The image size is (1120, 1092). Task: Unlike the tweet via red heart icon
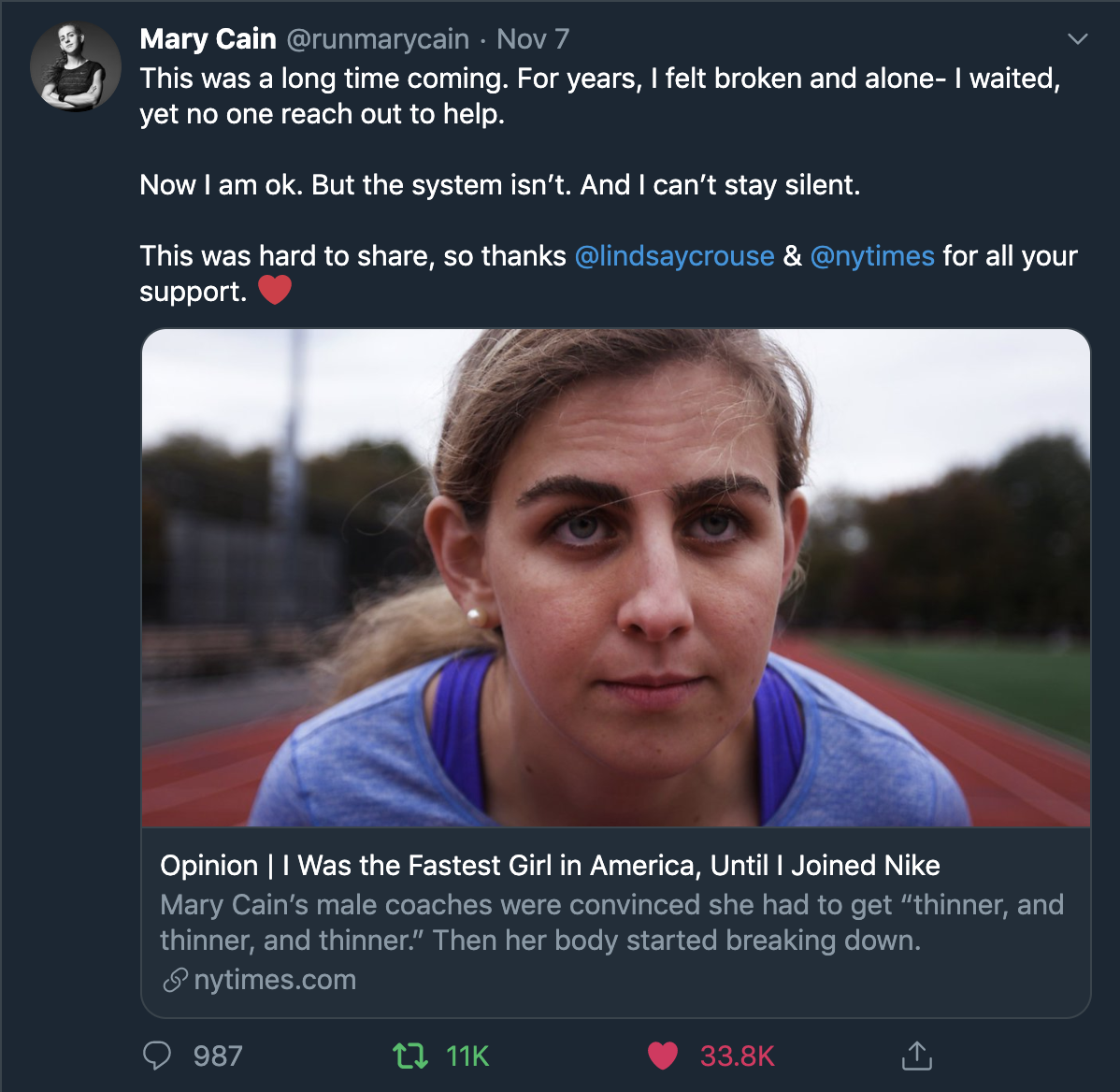click(x=662, y=1056)
